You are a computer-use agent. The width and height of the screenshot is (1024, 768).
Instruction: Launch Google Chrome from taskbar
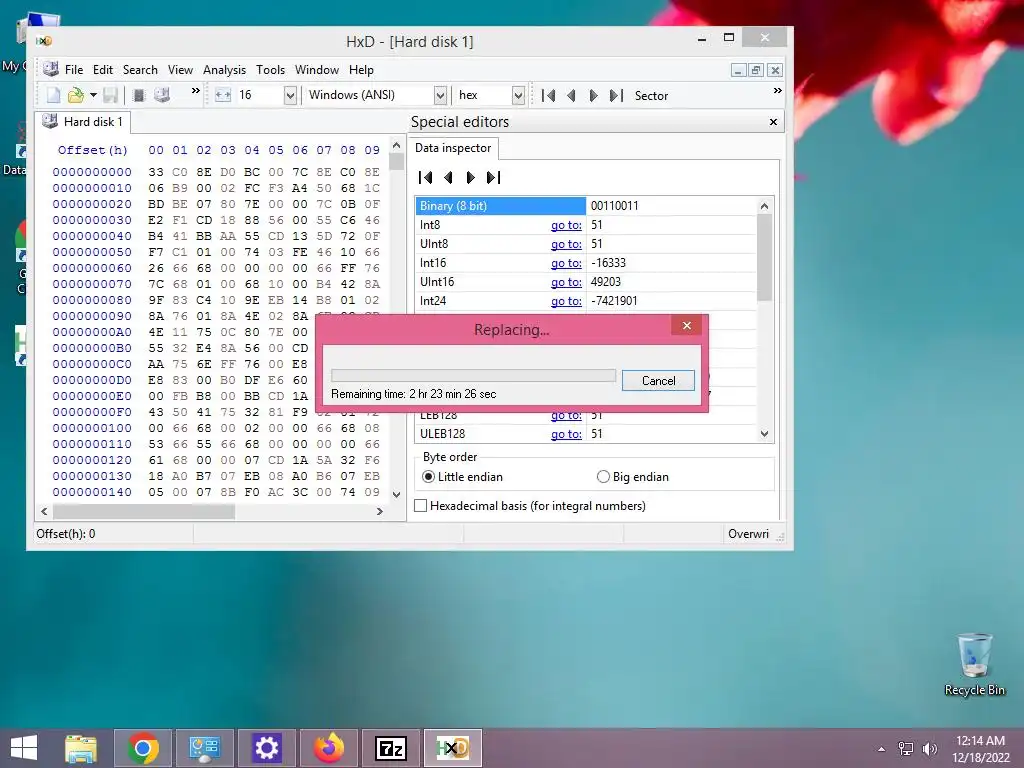[143, 748]
